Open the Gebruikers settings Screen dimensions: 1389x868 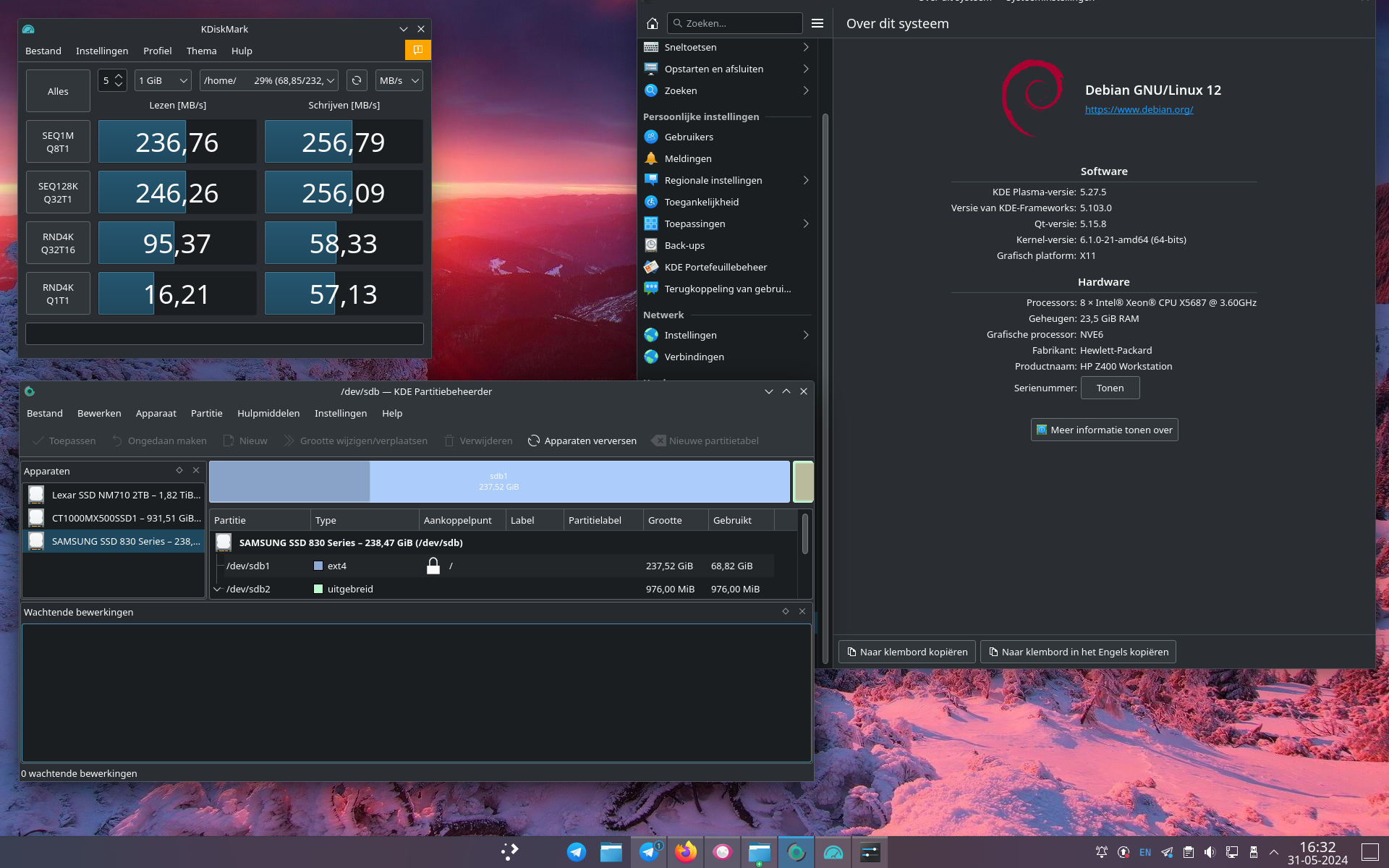726,137
